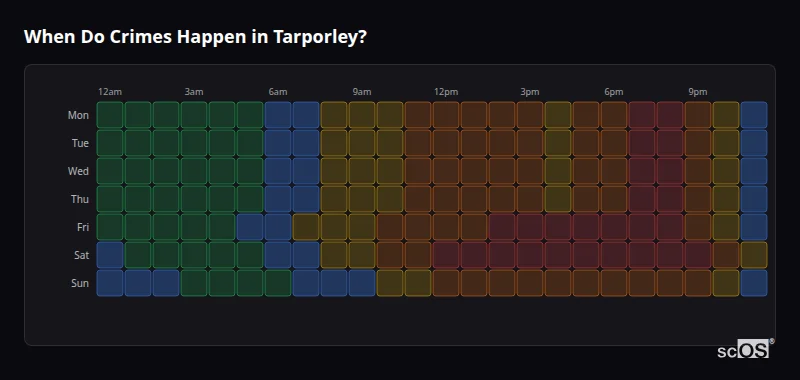Click the "Sat" row label

[82, 255]
